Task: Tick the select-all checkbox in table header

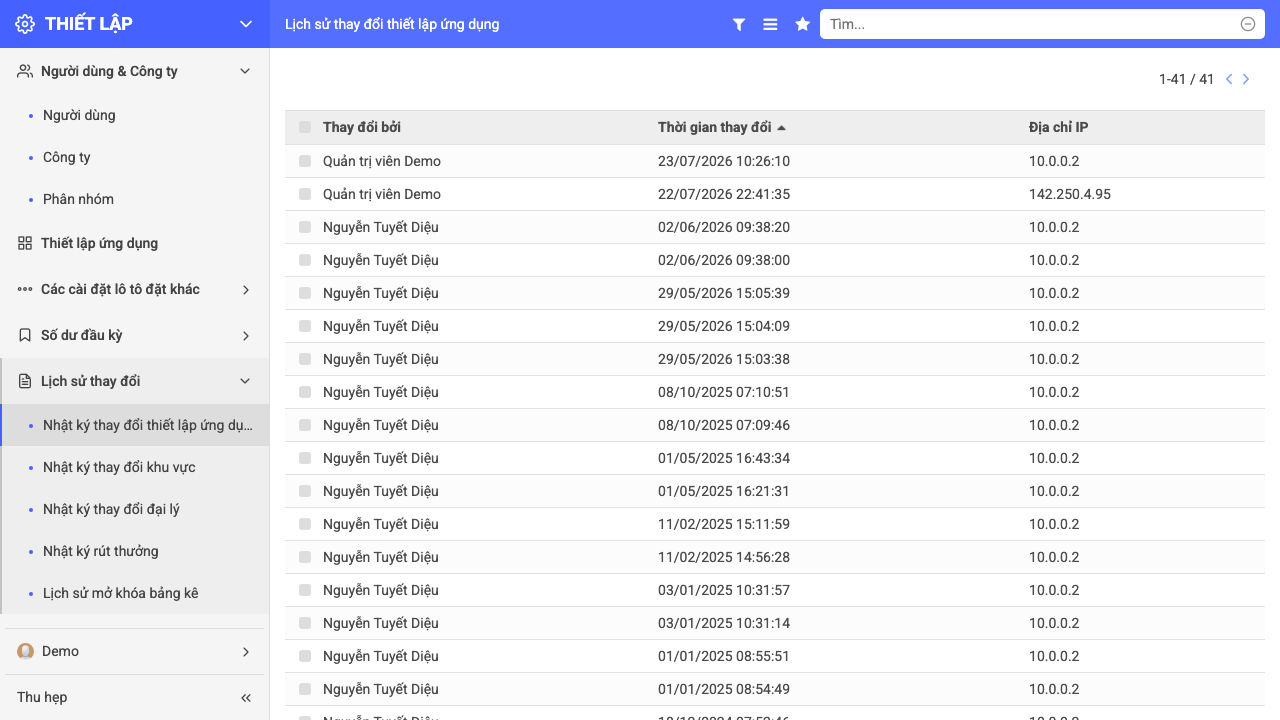Action: [x=305, y=127]
